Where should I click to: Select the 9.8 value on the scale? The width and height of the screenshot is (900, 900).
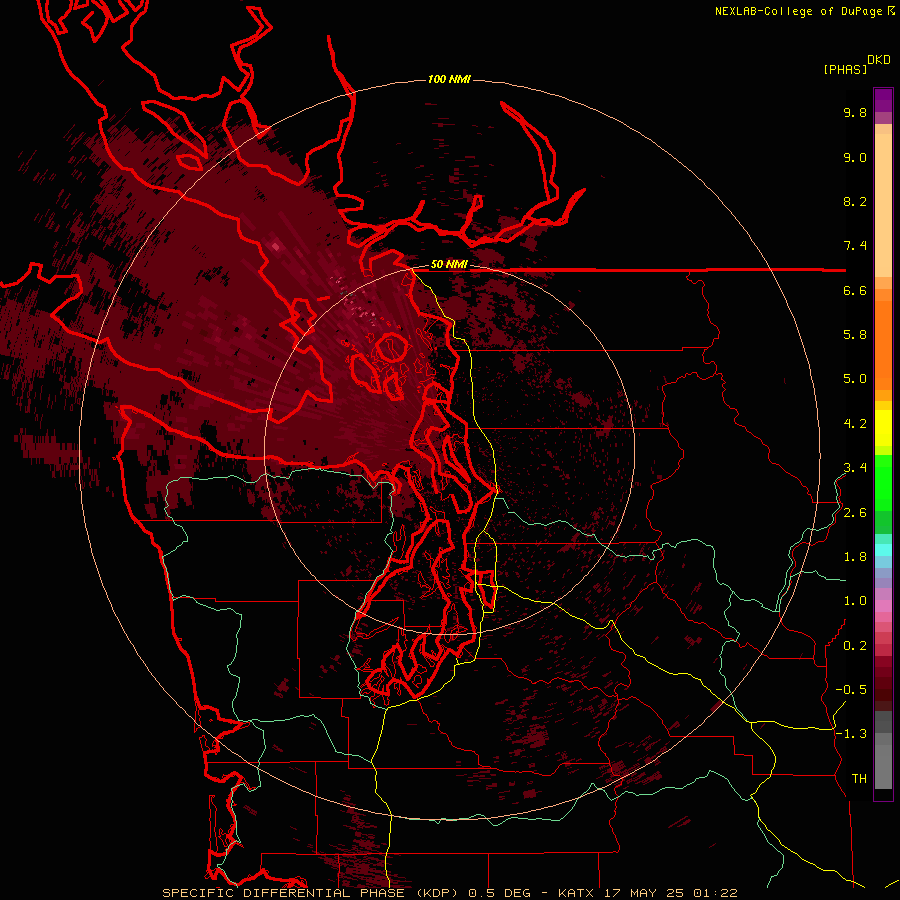[855, 112]
